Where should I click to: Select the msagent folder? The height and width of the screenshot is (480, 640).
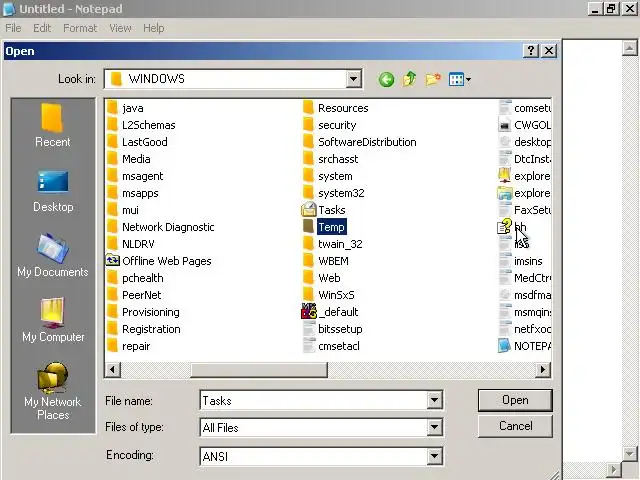click(x=135, y=176)
